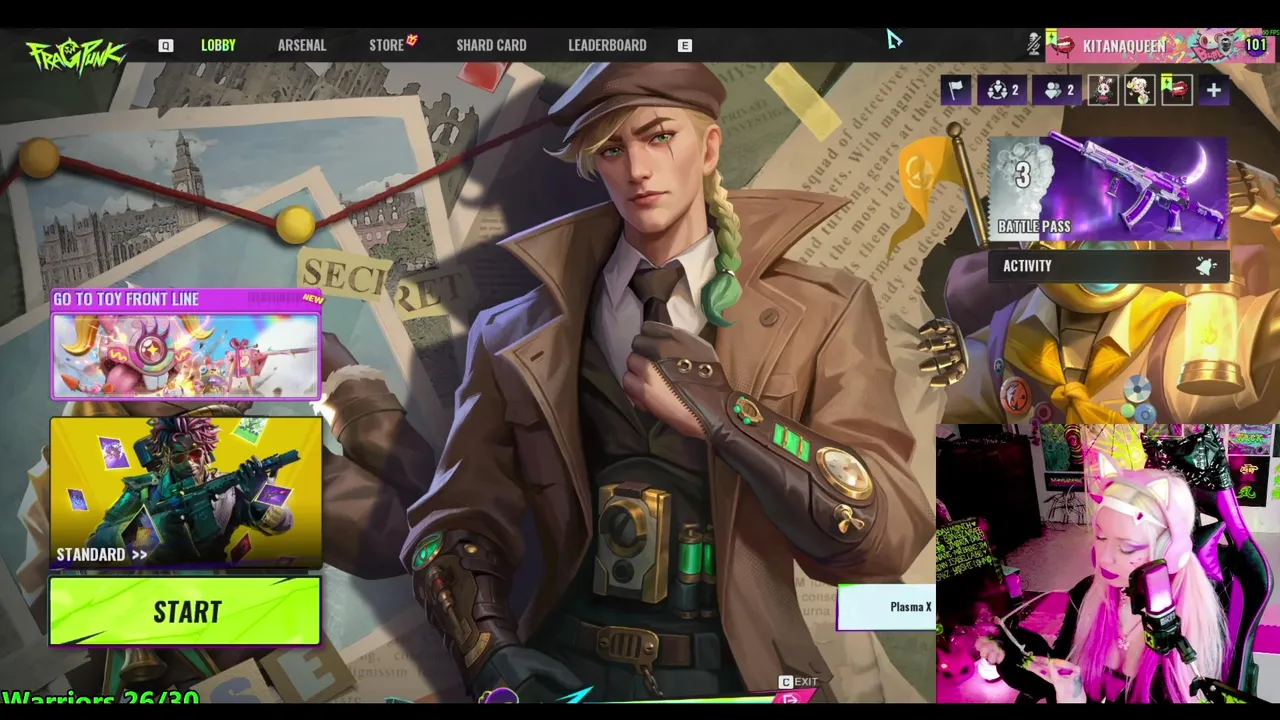Click the plus button to invite player
Viewport: 1280px width, 720px height.
coord(1213,91)
